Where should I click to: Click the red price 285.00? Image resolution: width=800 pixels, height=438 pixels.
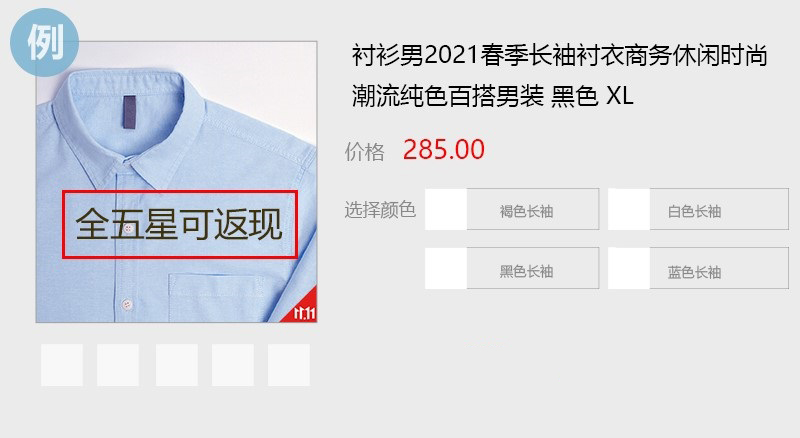(x=443, y=150)
